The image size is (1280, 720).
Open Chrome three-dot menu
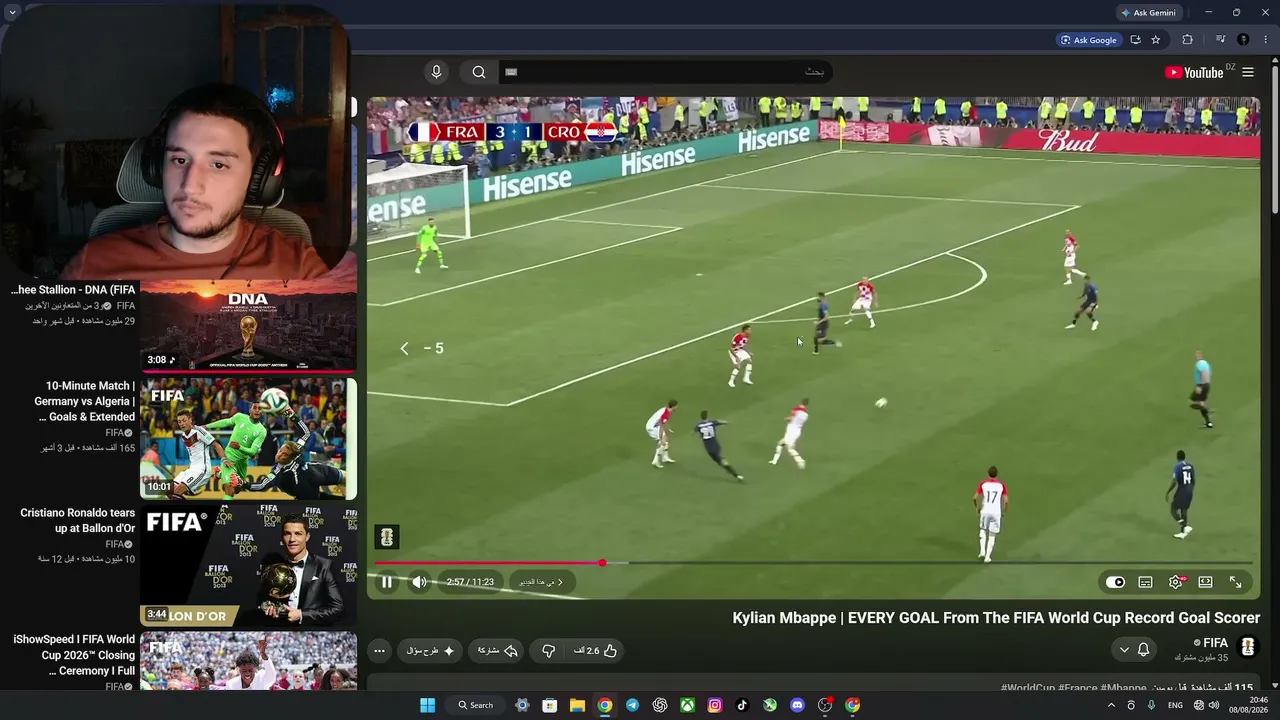pos(1266,40)
